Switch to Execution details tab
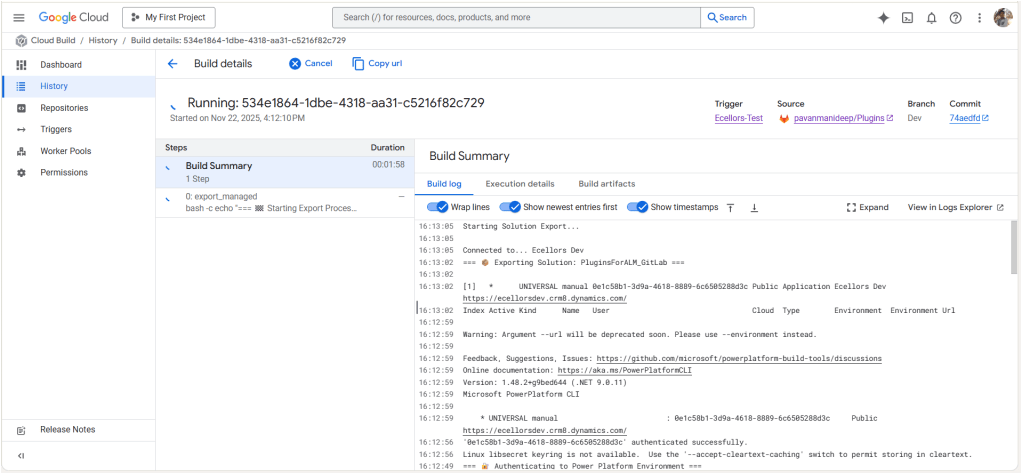 point(519,184)
